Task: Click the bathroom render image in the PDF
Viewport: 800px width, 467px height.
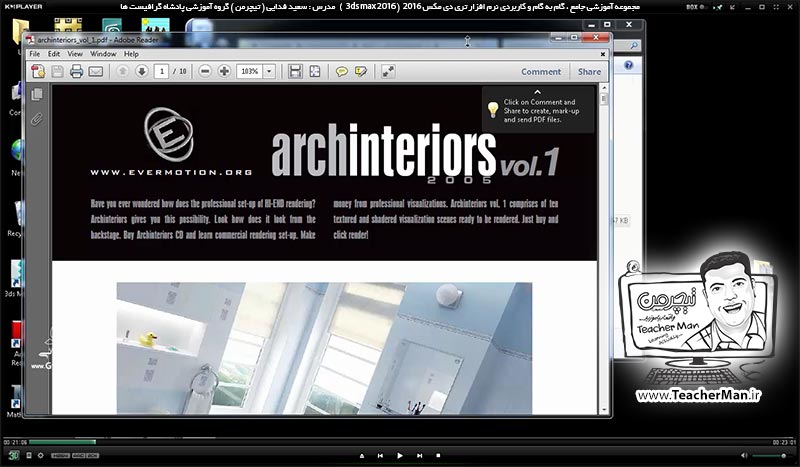Action: coord(324,348)
